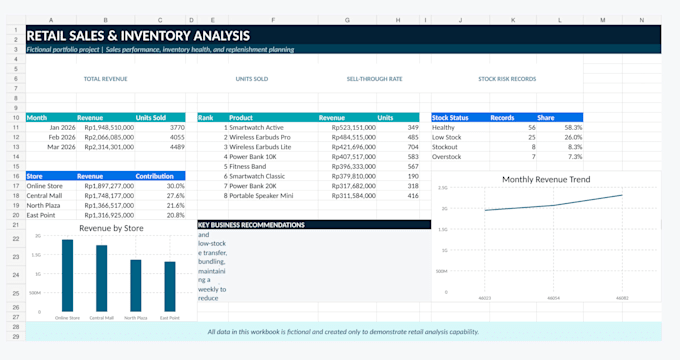Click the 'Units Sold' header cell
This screenshot has width=680, height=360.
point(160,118)
